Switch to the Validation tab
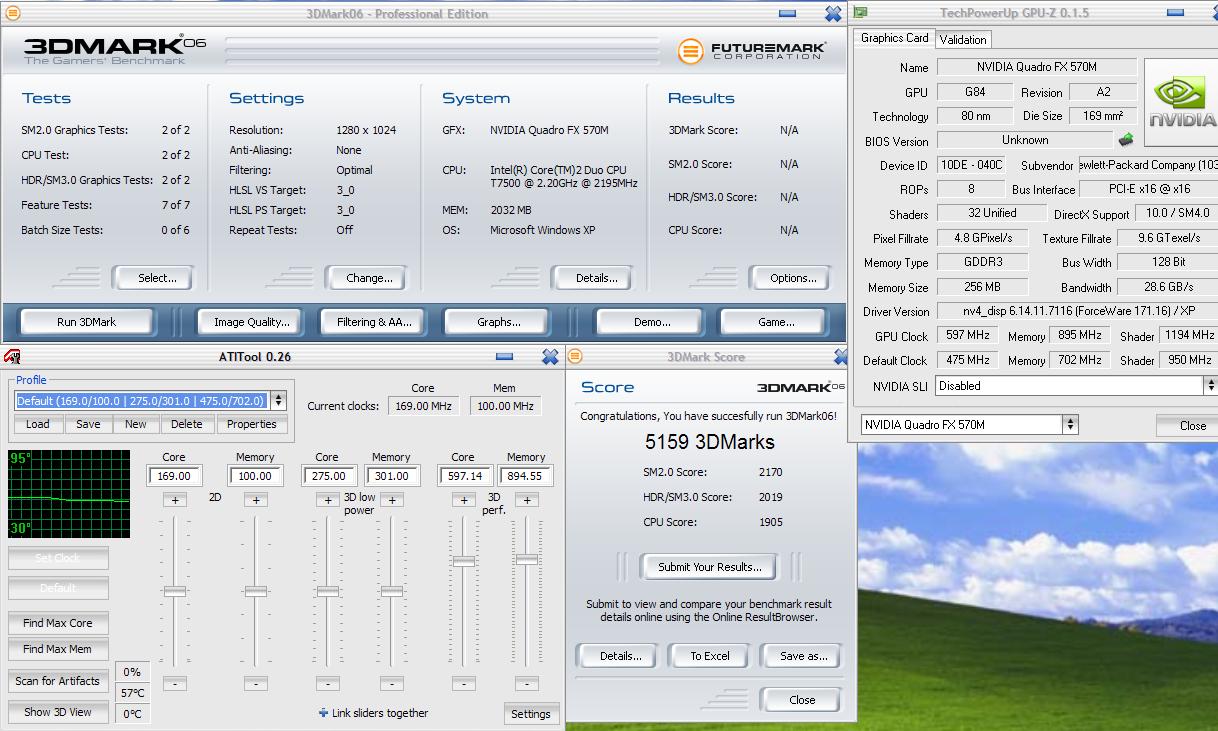This screenshot has width=1218, height=731. click(963, 39)
